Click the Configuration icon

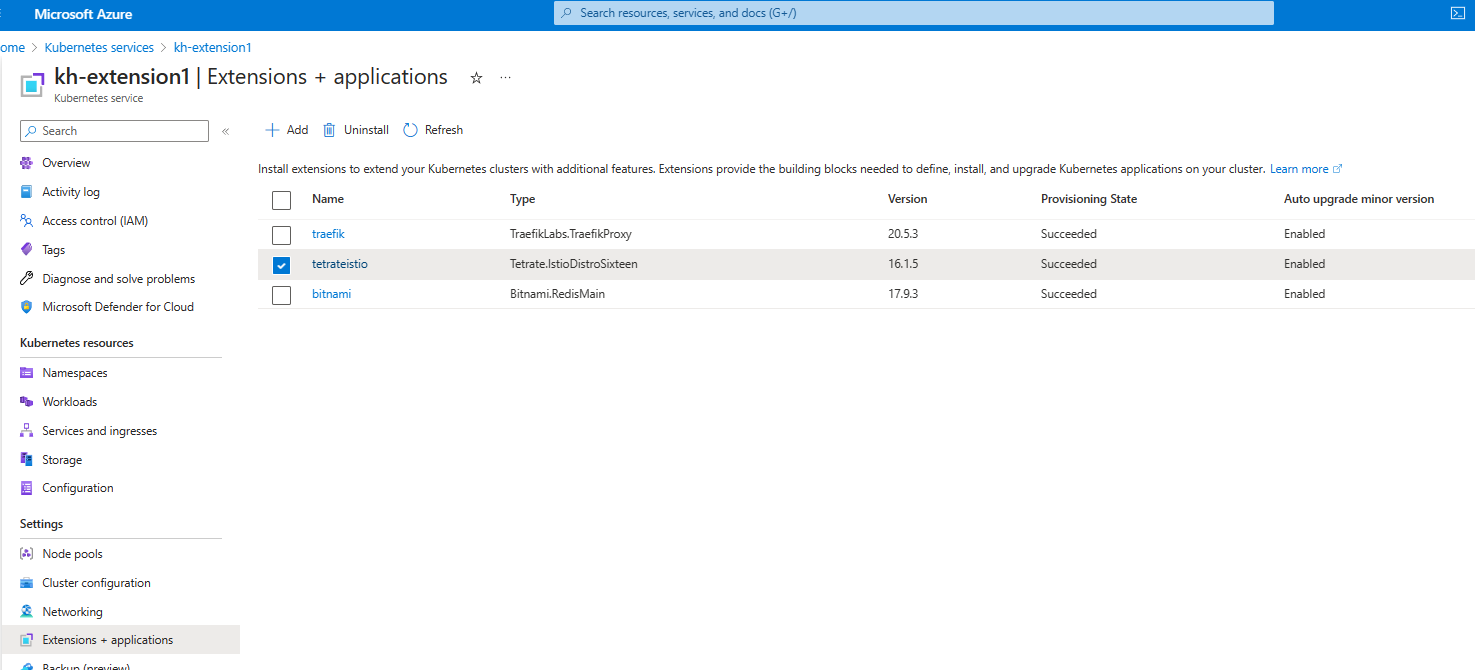coord(27,488)
